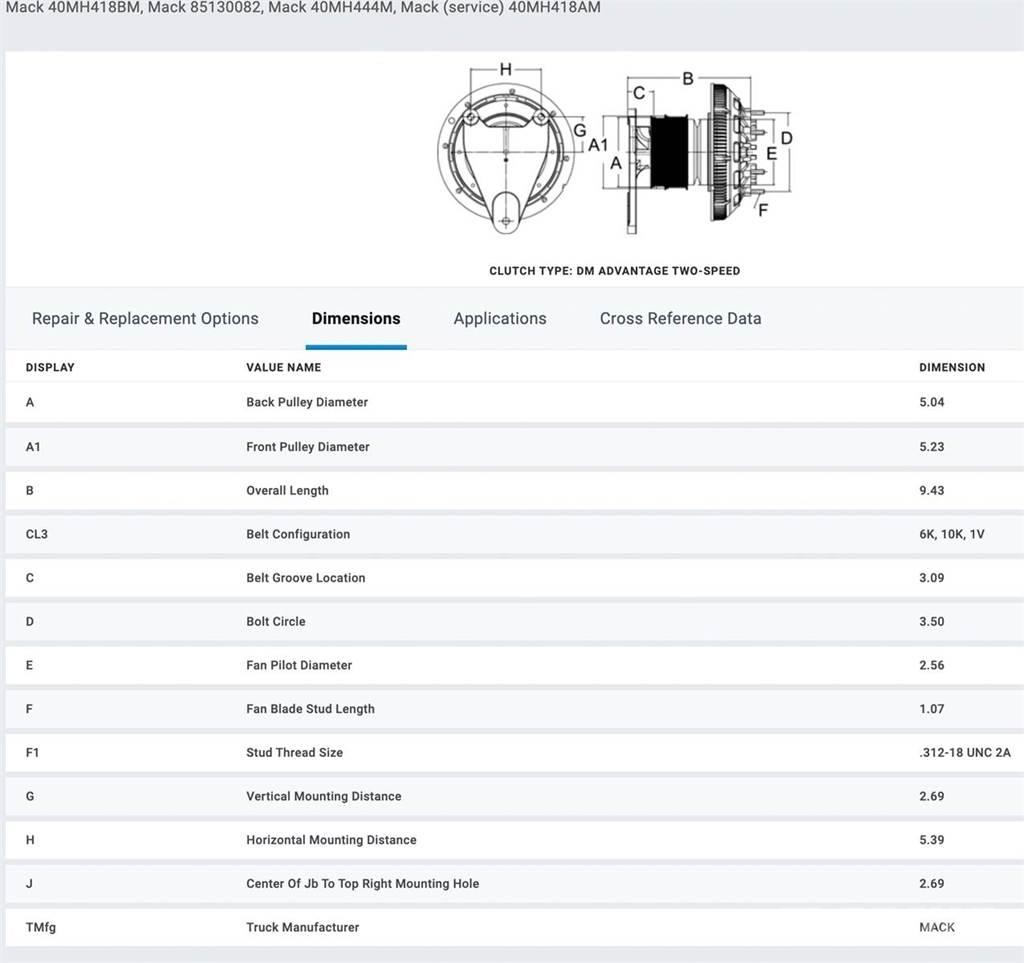Image resolution: width=1024 pixels, height=963 pixels.
Task: Select the Stud Thread Size value
Action: pyautogui.click(x=964, y=753)
